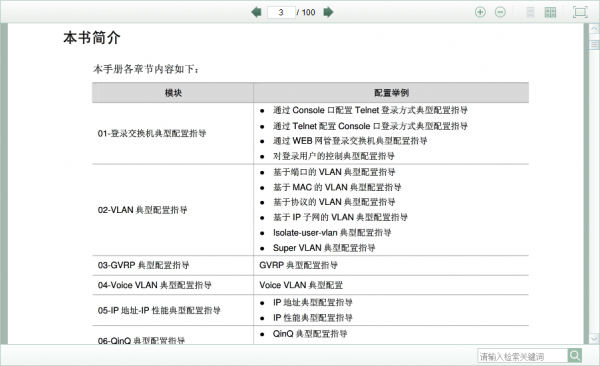Zoom in with the plus icon

(x=480, y=12)
